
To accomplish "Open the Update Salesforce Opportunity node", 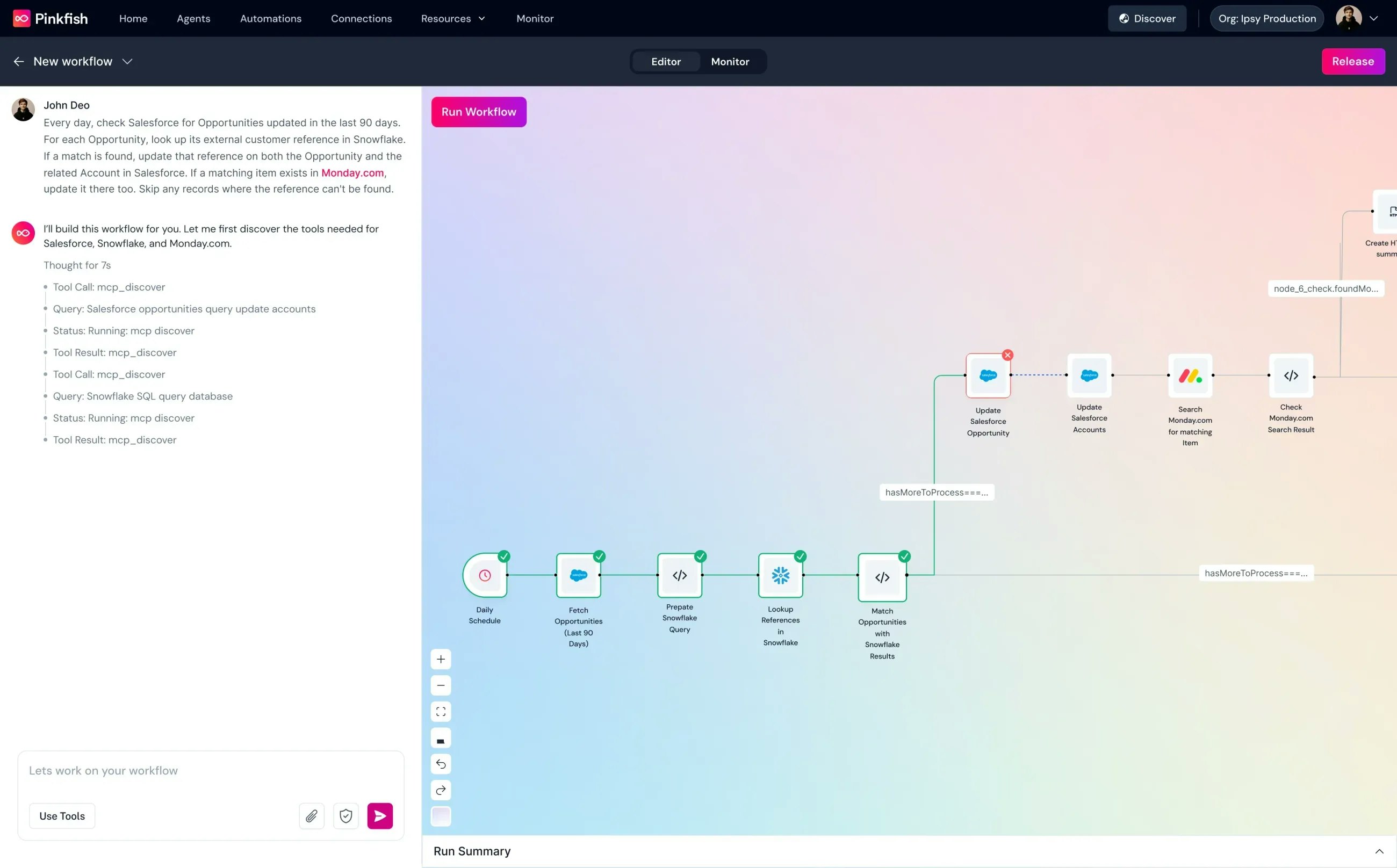I will click(987, 375).
